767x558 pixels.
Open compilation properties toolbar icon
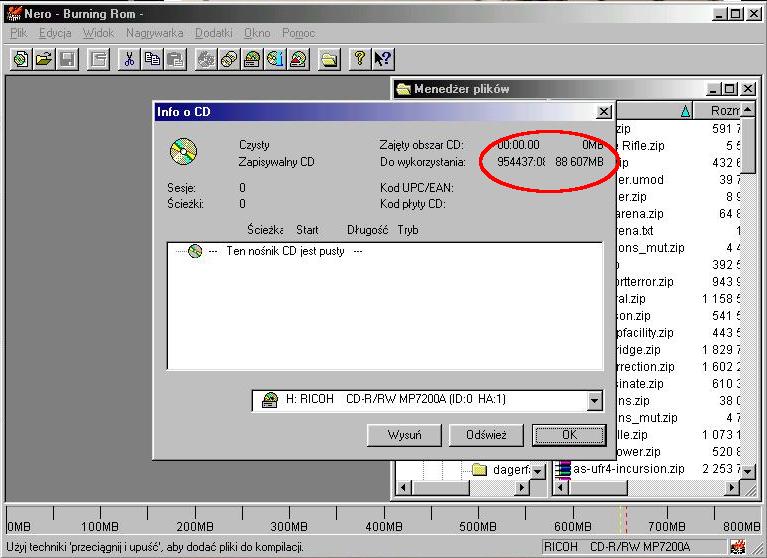point(98,60)
